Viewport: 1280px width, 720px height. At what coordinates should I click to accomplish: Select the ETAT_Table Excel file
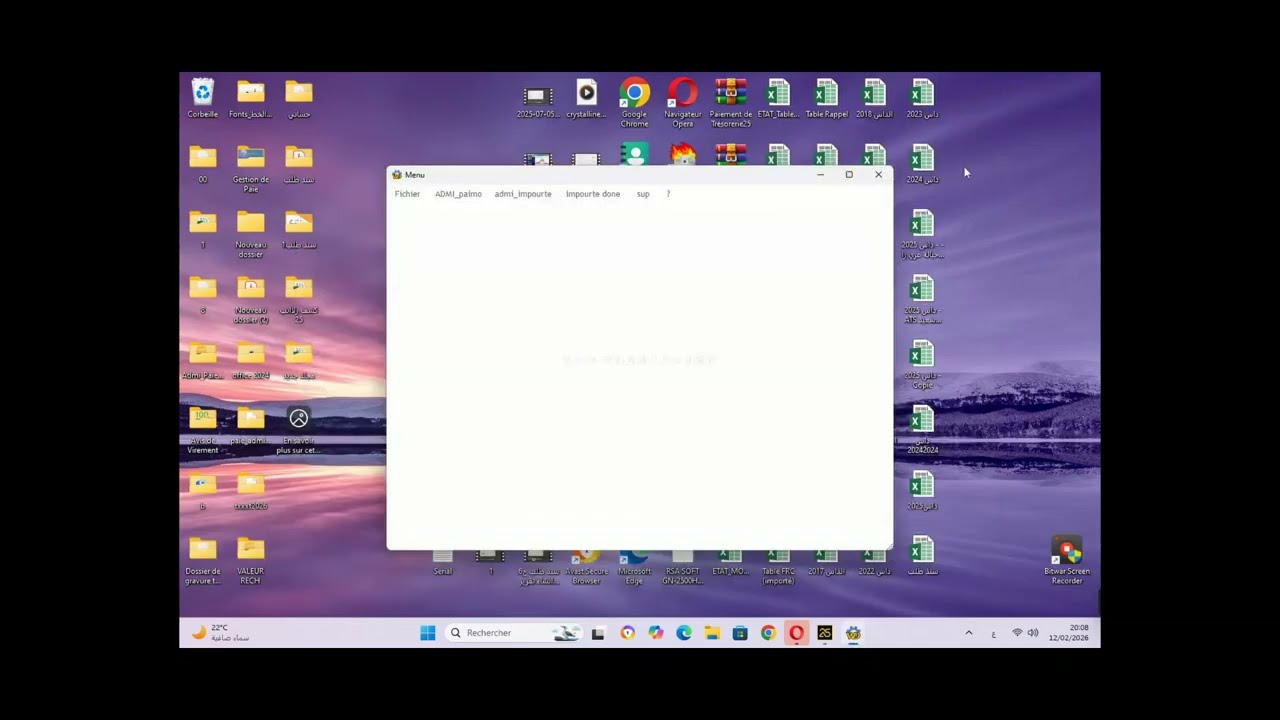tap(778, 99)
